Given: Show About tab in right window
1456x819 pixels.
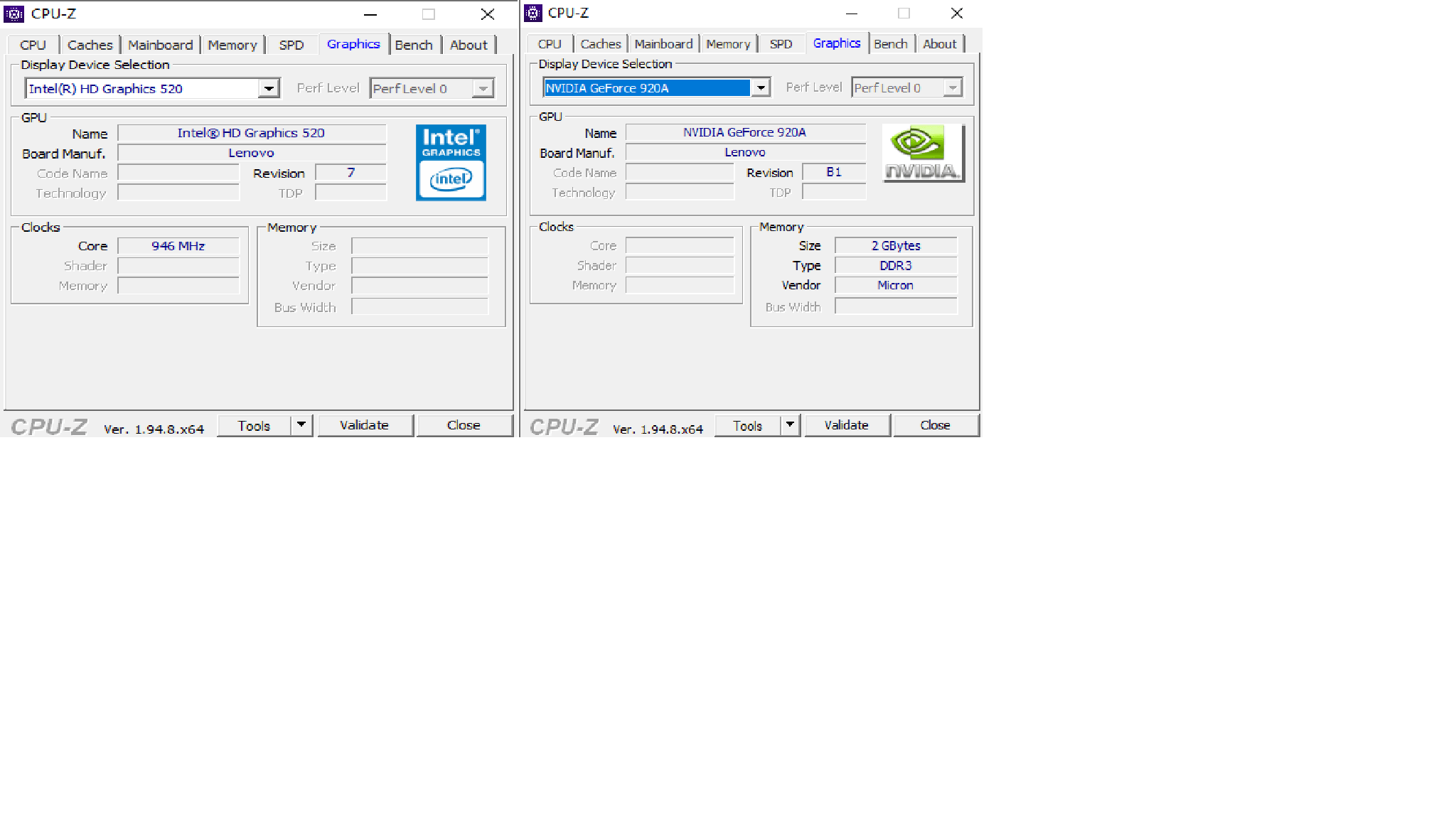Looking at the screenshot, I should click(940, 44).
